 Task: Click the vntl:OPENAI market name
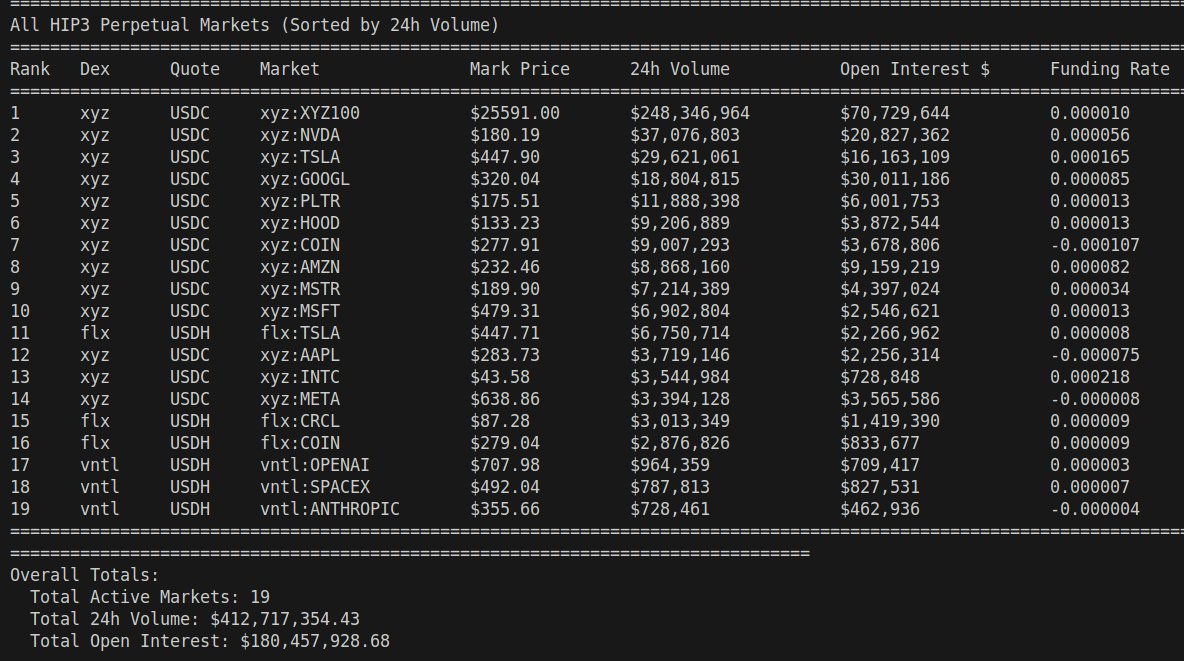coord(314,465)
